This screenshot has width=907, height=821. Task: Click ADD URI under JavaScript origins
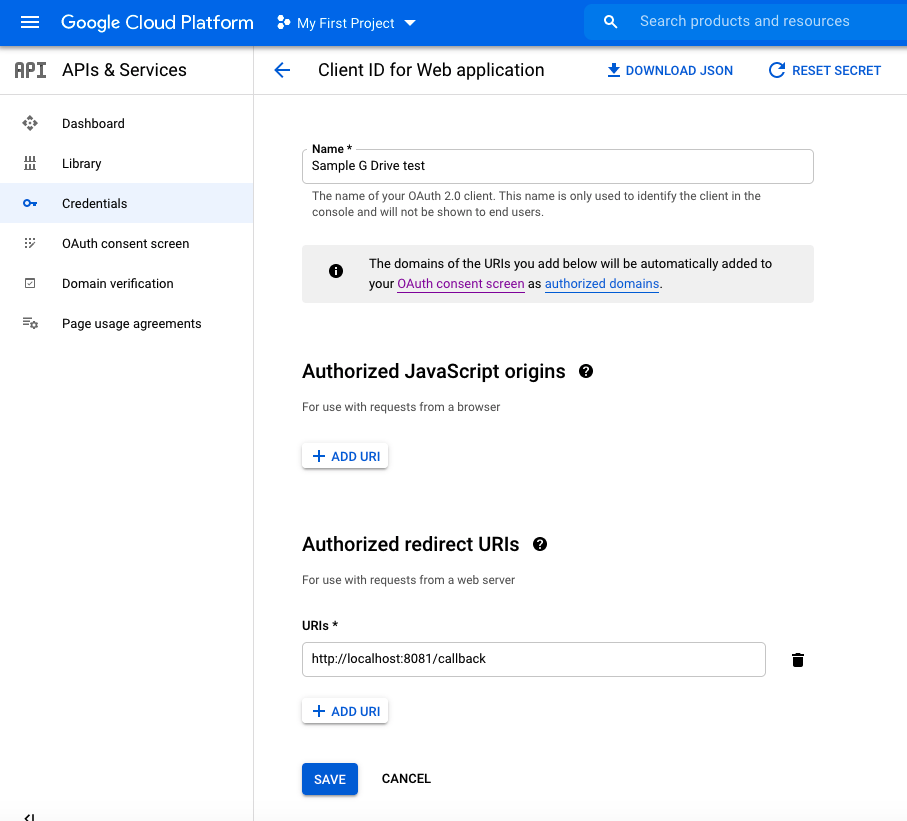[345, 456]
